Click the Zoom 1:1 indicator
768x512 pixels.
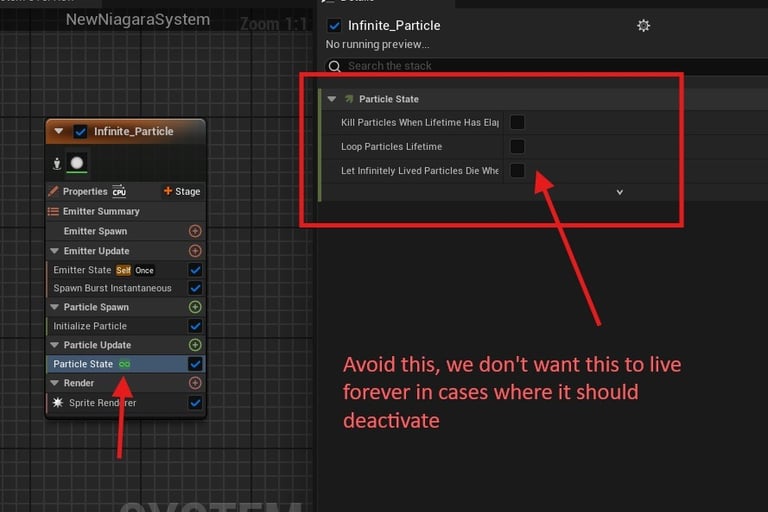273,24
